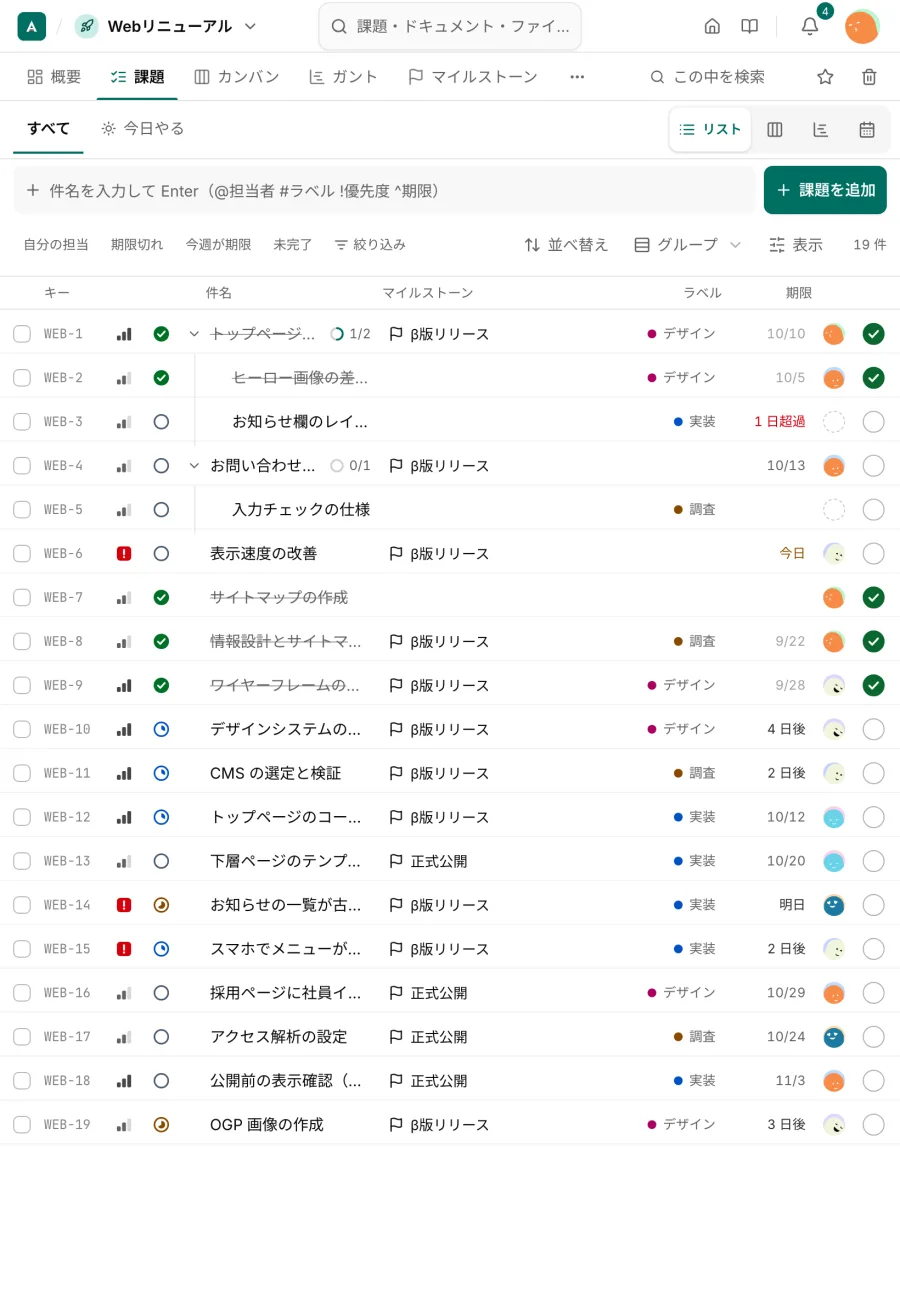Click urgent priority icon of WEB-14
Viewport: 900px width, 1296px height.
(124, 905)
